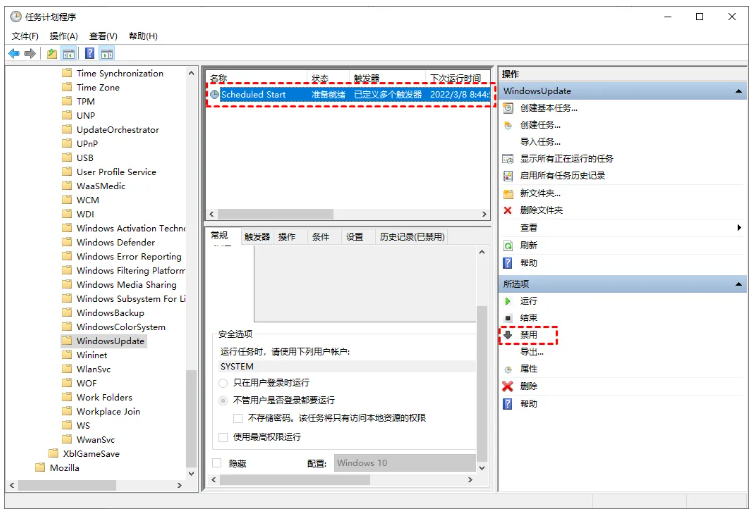Screen dimensions: 755x521
Task: Click the clock icon of Scheduled Start task
Action: (214, 94)
